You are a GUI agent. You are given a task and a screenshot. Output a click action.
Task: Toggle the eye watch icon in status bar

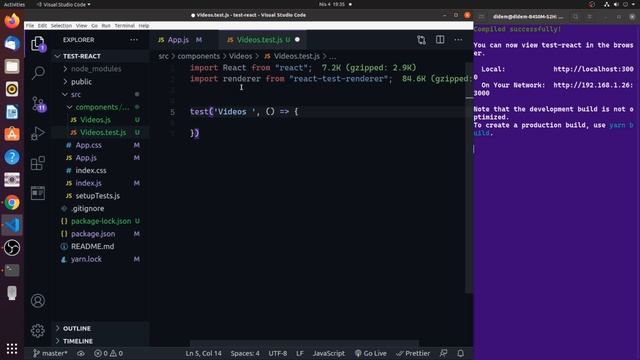[81, 353]
